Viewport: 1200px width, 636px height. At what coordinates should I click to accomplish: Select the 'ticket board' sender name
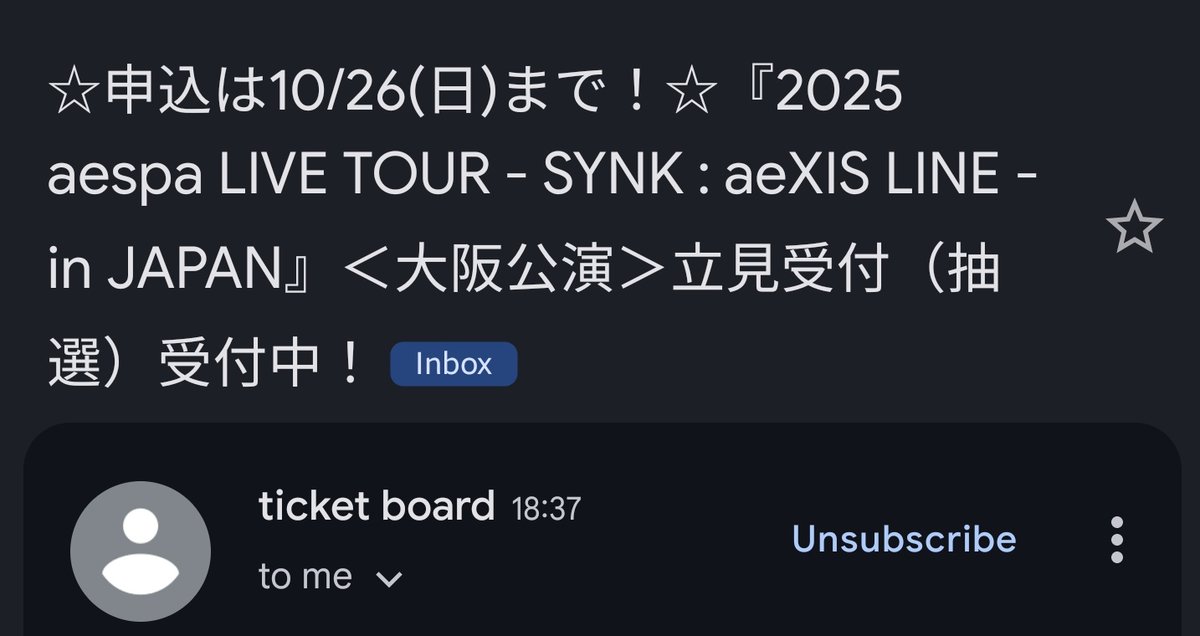(377, 506)
